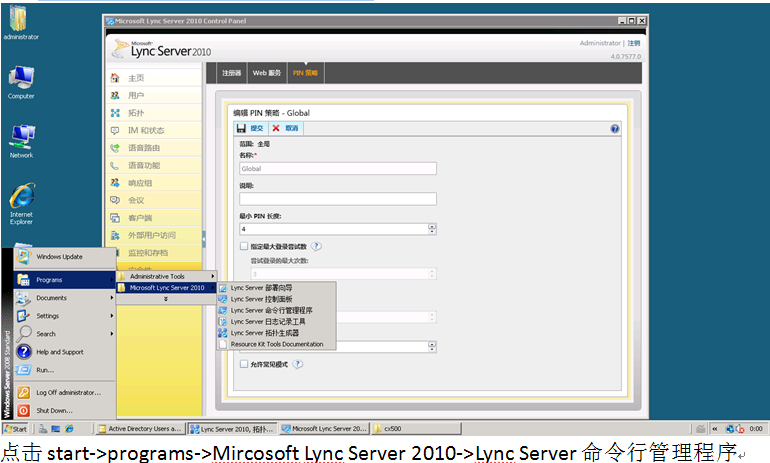The width and height of the screenshot is (770, 463).
Task: Switch to the PIN 策略 tab
Action: (x=305, y=73)
